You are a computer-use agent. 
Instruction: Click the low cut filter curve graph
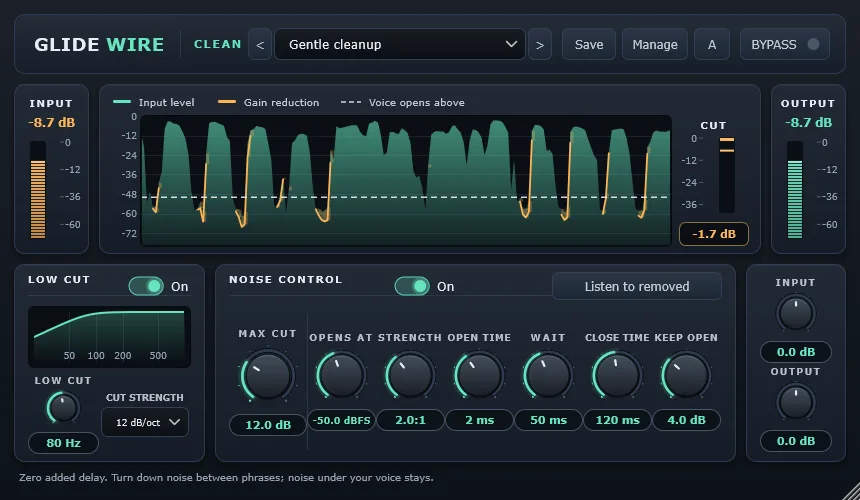[x=110, y=337]
